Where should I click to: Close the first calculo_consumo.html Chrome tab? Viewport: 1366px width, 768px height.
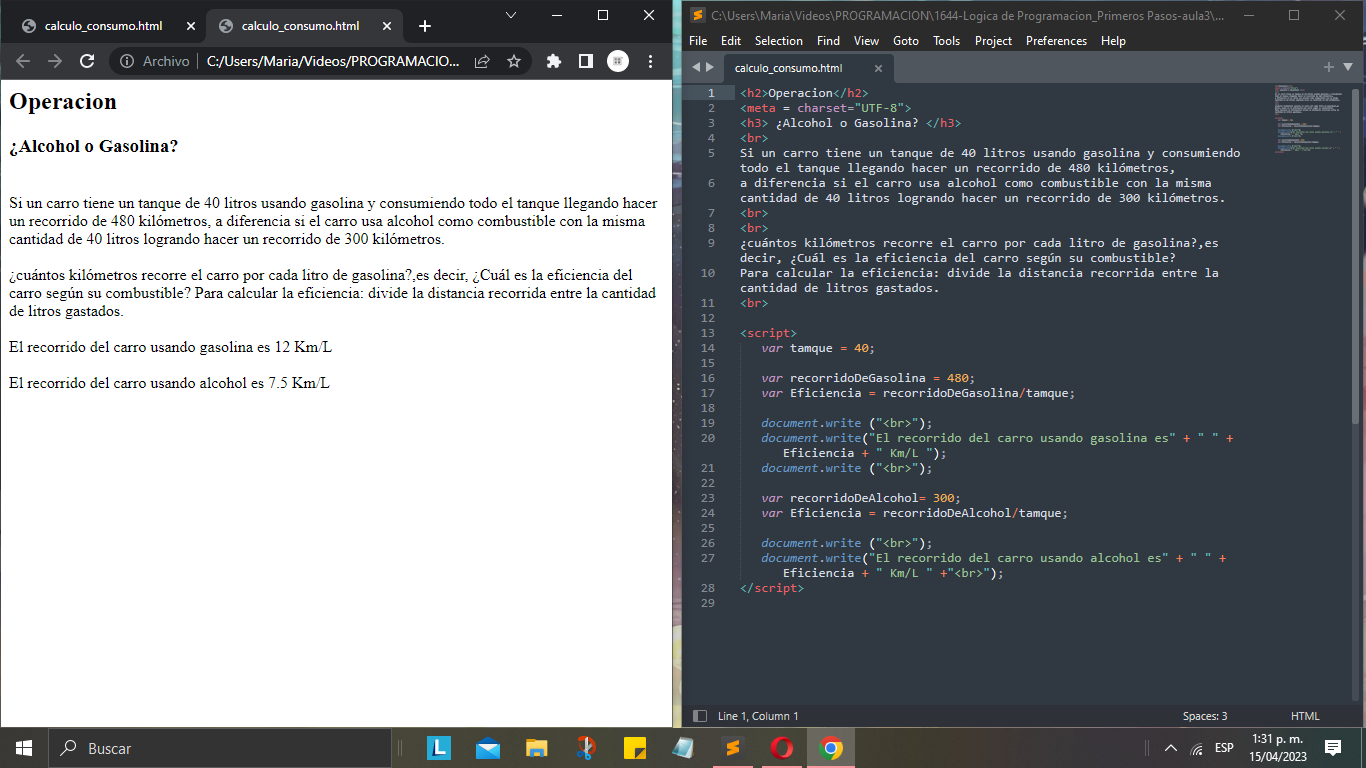(x=191, y=26)
